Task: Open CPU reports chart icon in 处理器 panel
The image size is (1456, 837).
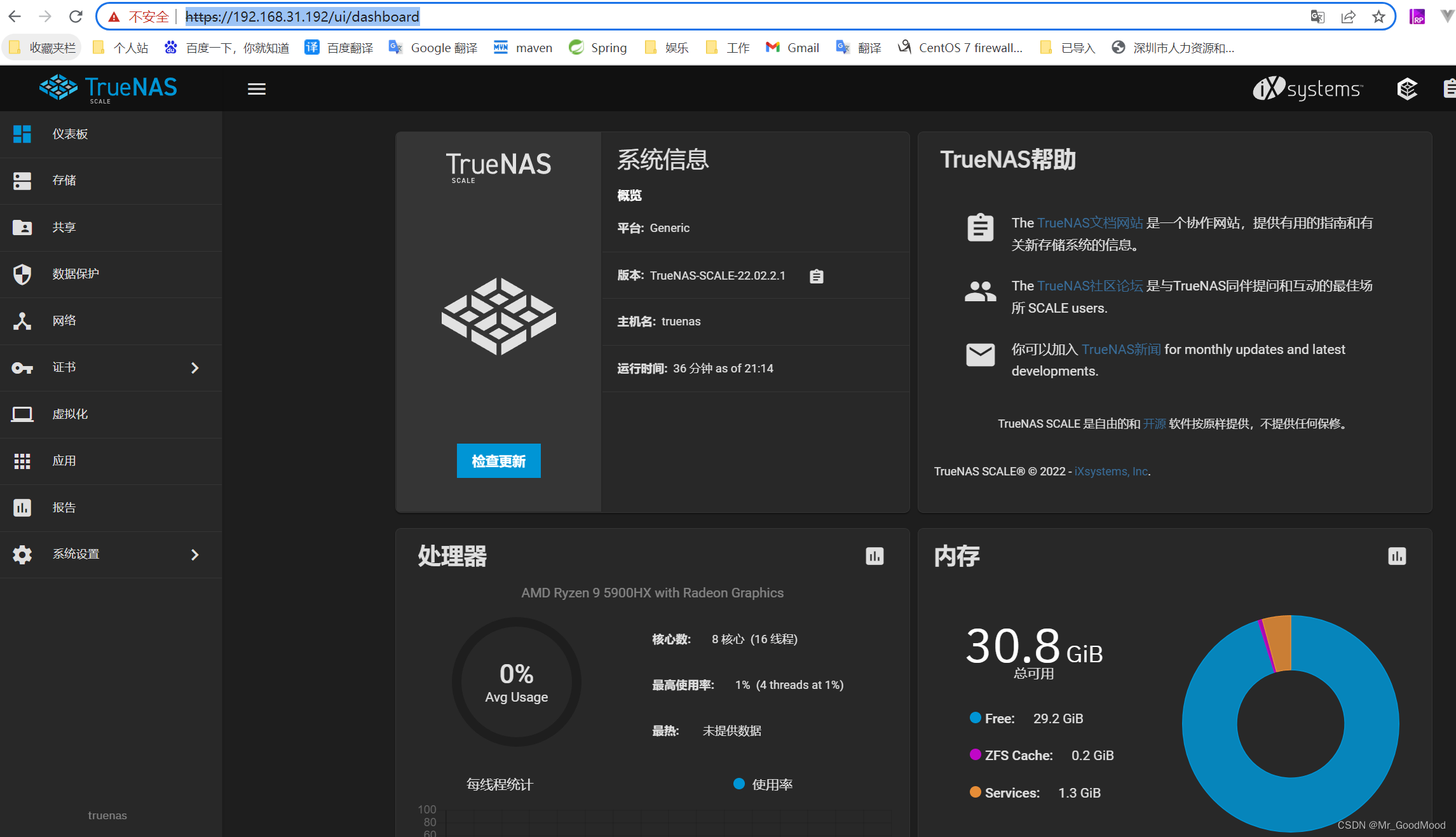Action: [x=874, y=556]
